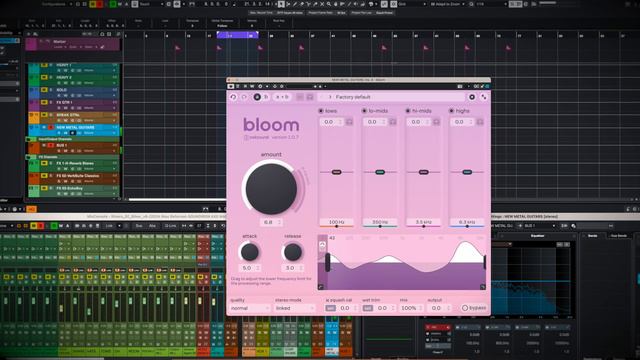Select the SOLO track in track list

point(73,92)
